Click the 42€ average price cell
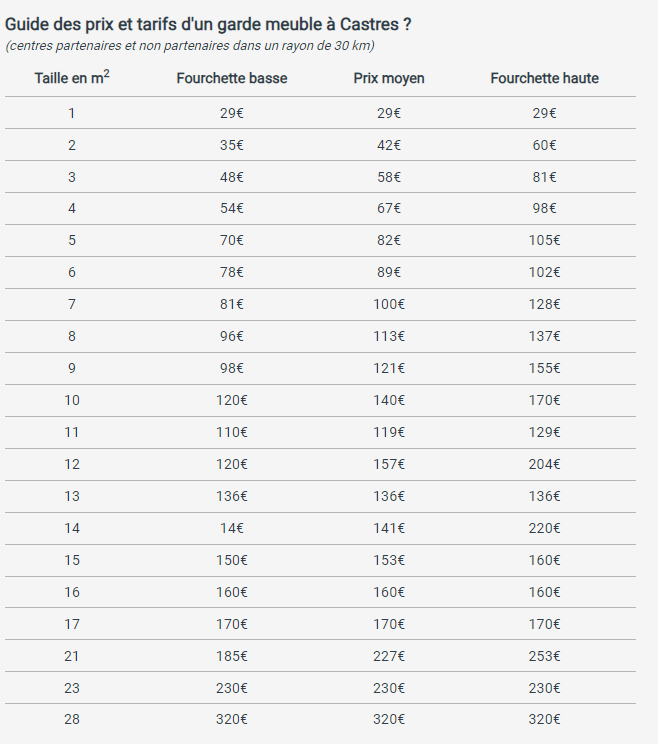The height and width of the screenshot is (744, 658). (x=389, y=145)
